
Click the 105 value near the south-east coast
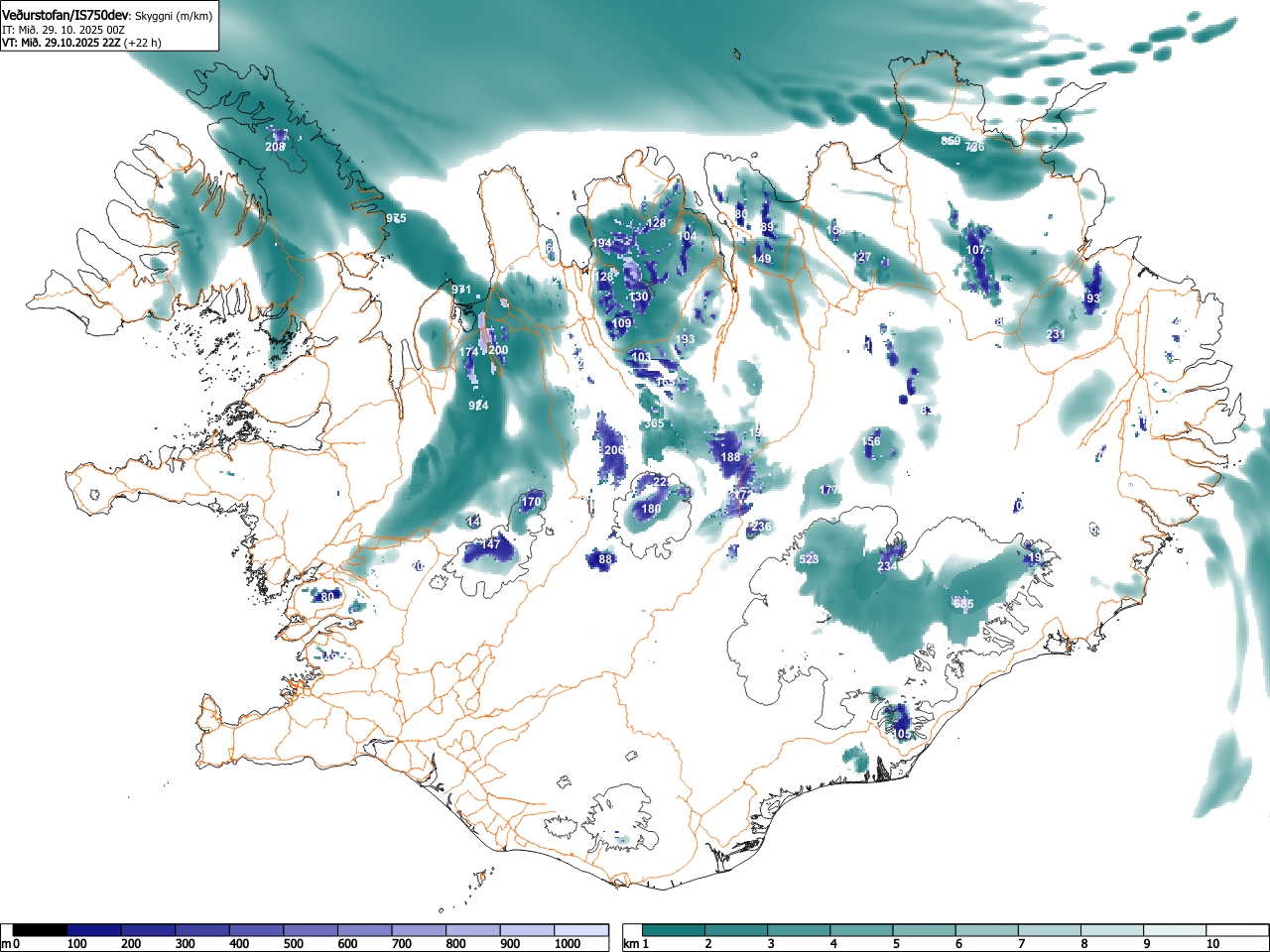901,734
